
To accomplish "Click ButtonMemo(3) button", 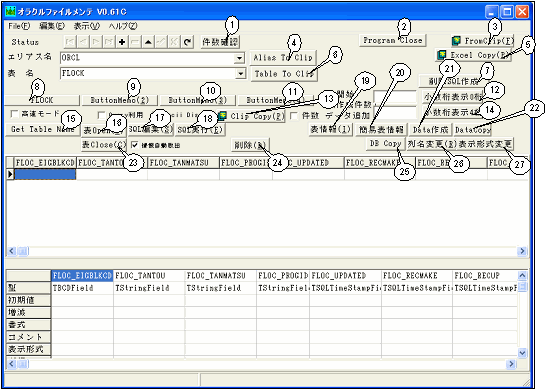I will pyautogui.click(x=198, y=100).
